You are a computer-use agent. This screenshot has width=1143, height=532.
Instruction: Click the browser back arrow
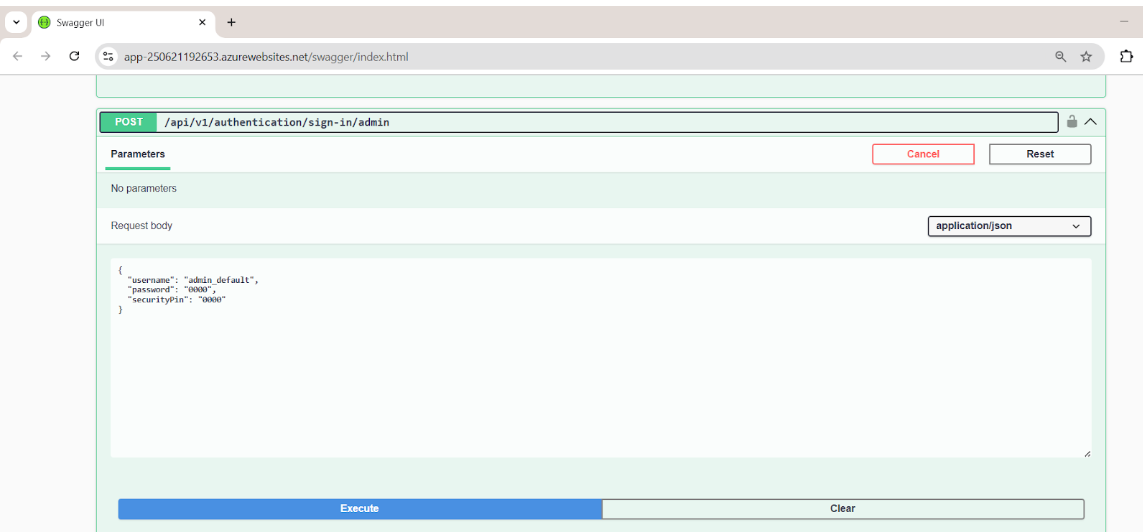click(x=17, y=56)
